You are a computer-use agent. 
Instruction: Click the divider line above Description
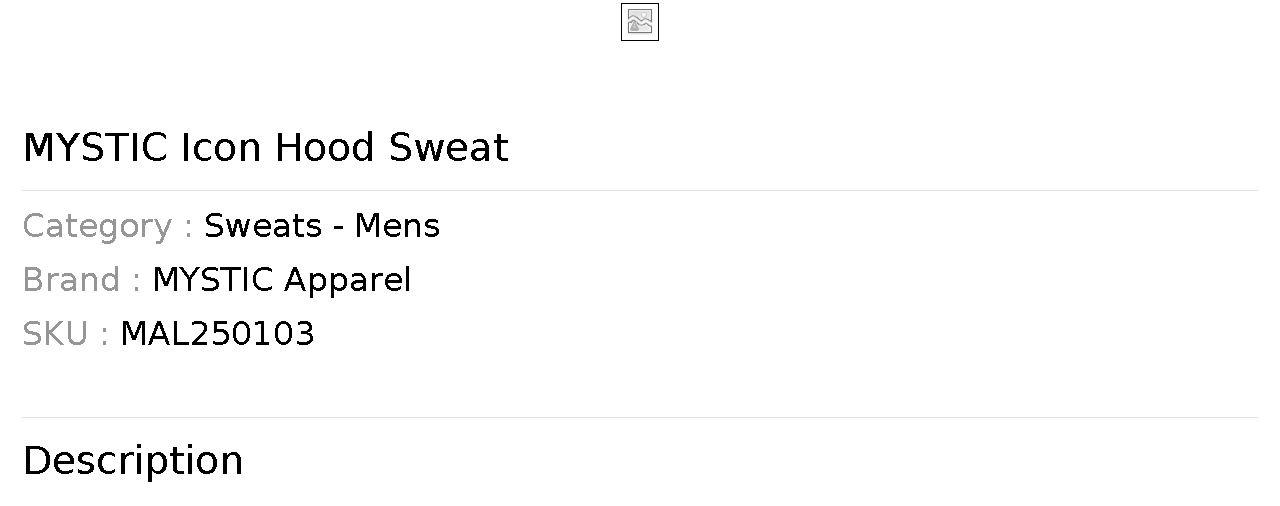[640, 417]
